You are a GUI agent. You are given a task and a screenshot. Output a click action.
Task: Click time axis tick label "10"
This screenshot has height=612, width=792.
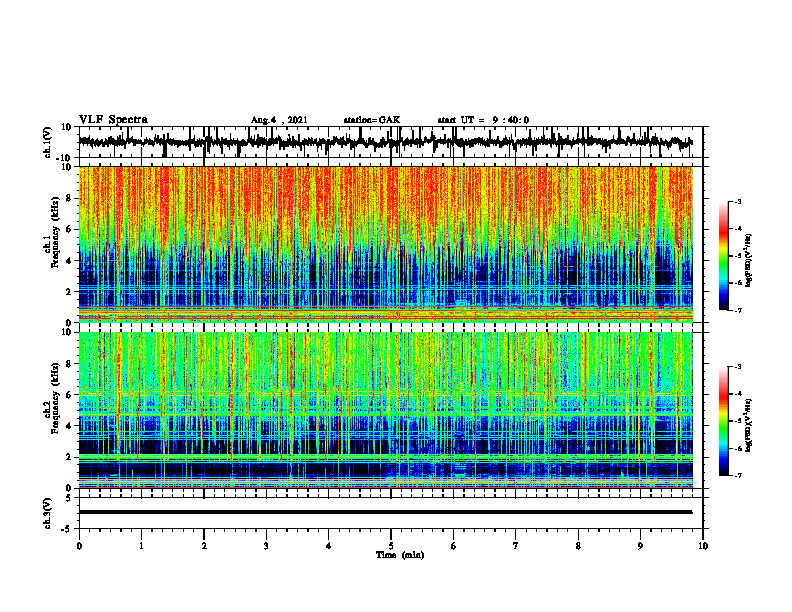703,546
